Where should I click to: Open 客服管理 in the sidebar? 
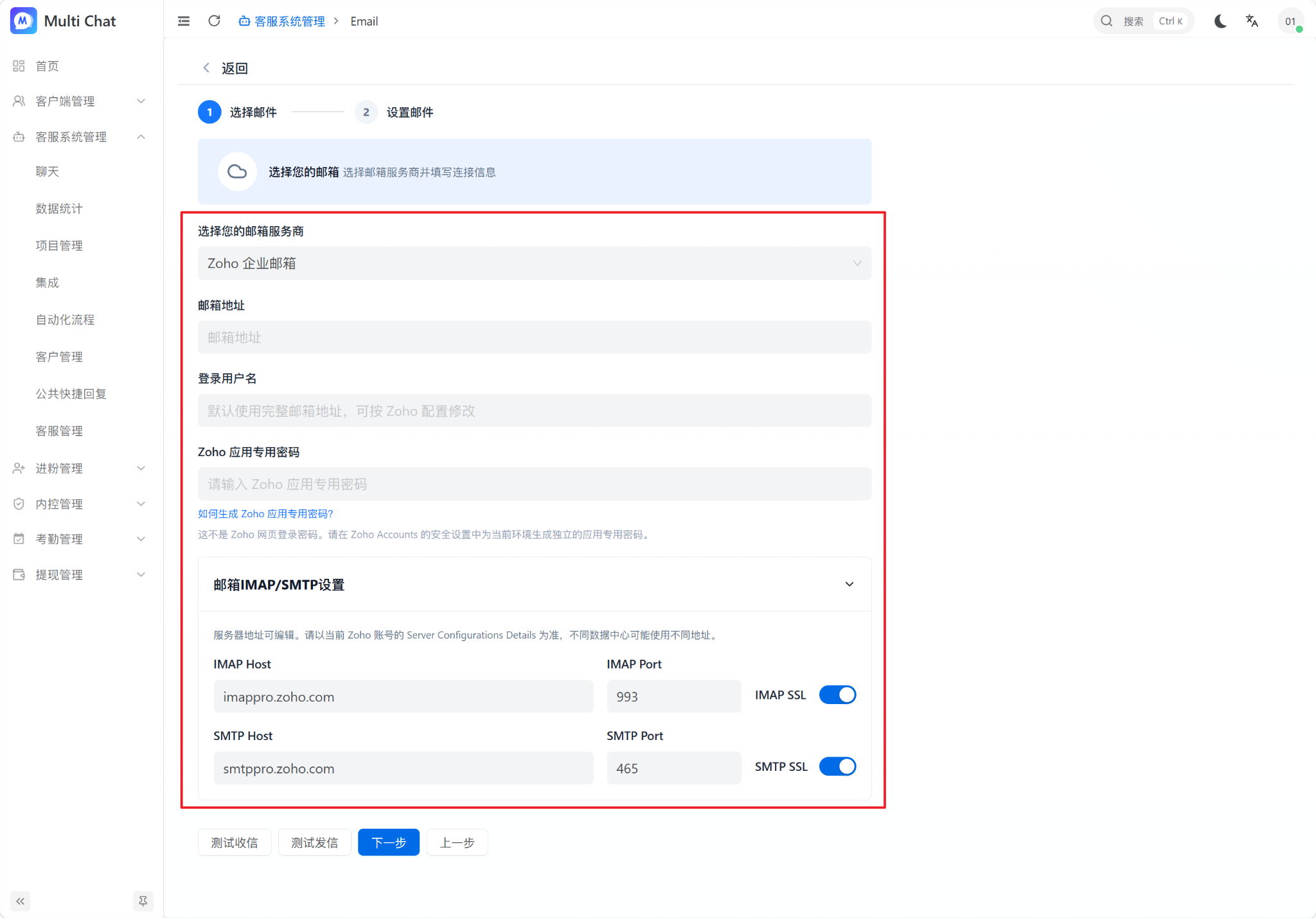[x=59, y=431]
